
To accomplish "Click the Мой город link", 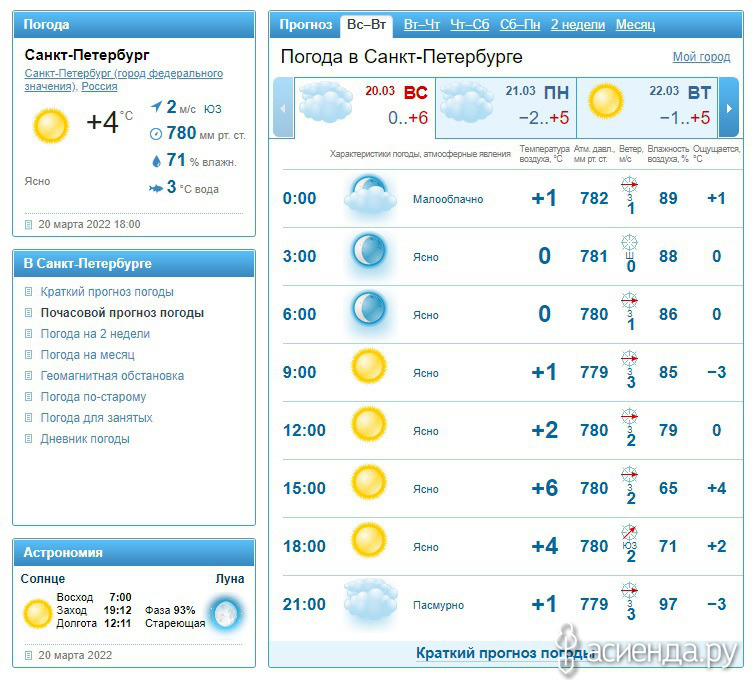I will pyautogui.click(x=702, y=57).
